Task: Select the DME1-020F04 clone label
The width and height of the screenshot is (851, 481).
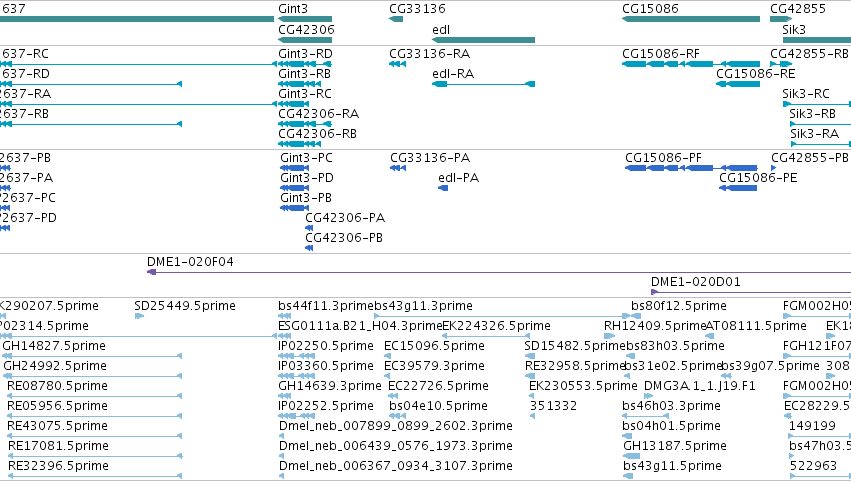Action: [190, 262]
